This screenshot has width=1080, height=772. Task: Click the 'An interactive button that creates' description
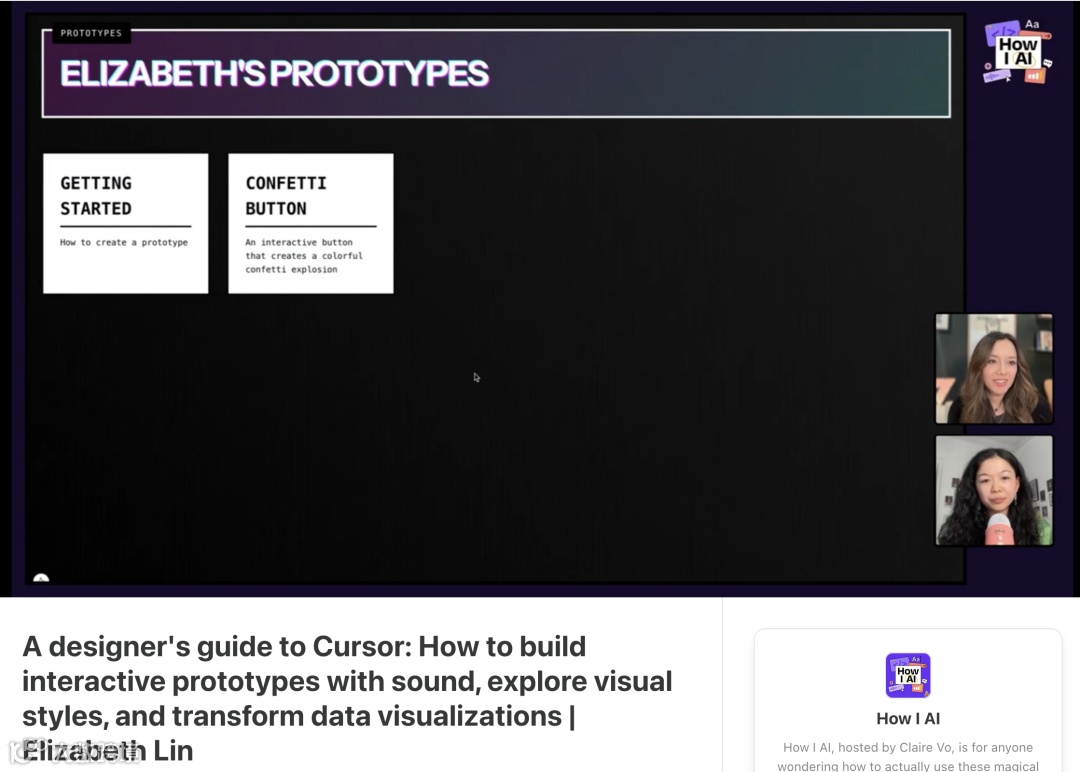[x=304, y=255]
